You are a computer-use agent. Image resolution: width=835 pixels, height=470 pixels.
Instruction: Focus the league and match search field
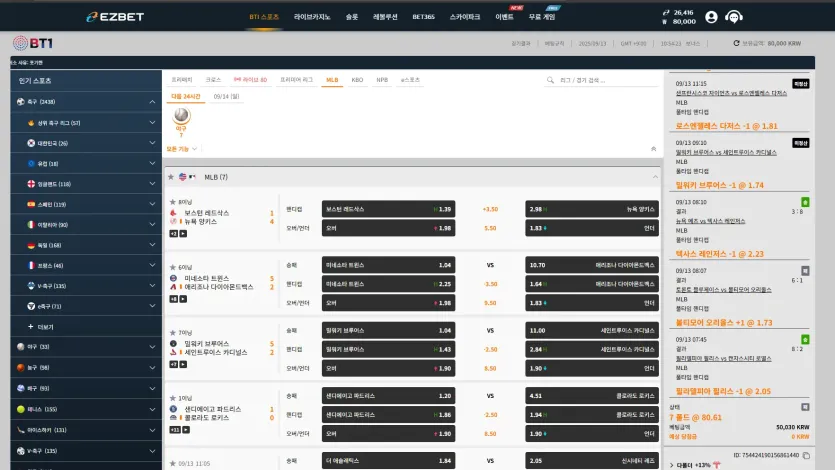(x=602, y=80)
